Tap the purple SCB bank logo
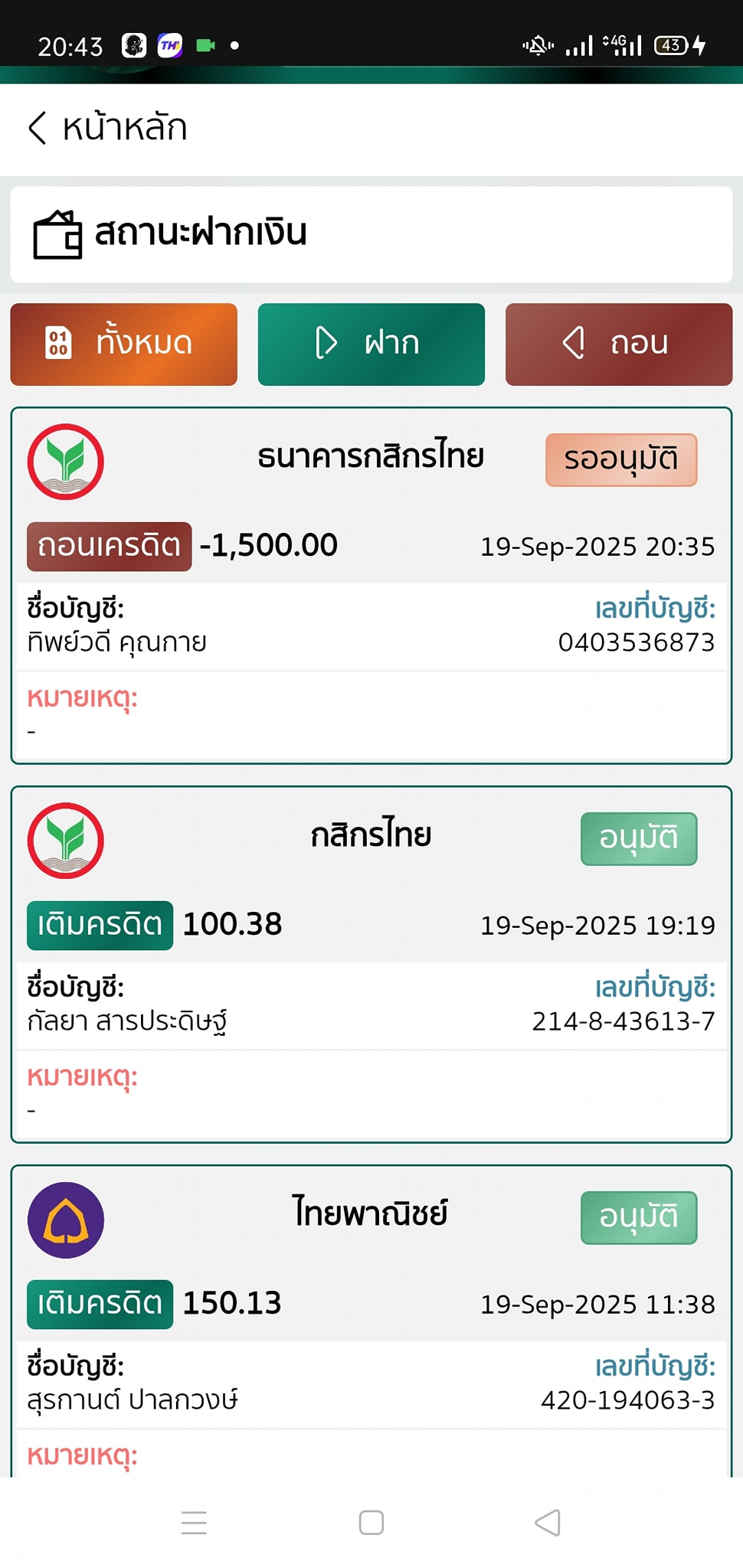Viewport: 743px width, 1568px height. [66, 1220]
